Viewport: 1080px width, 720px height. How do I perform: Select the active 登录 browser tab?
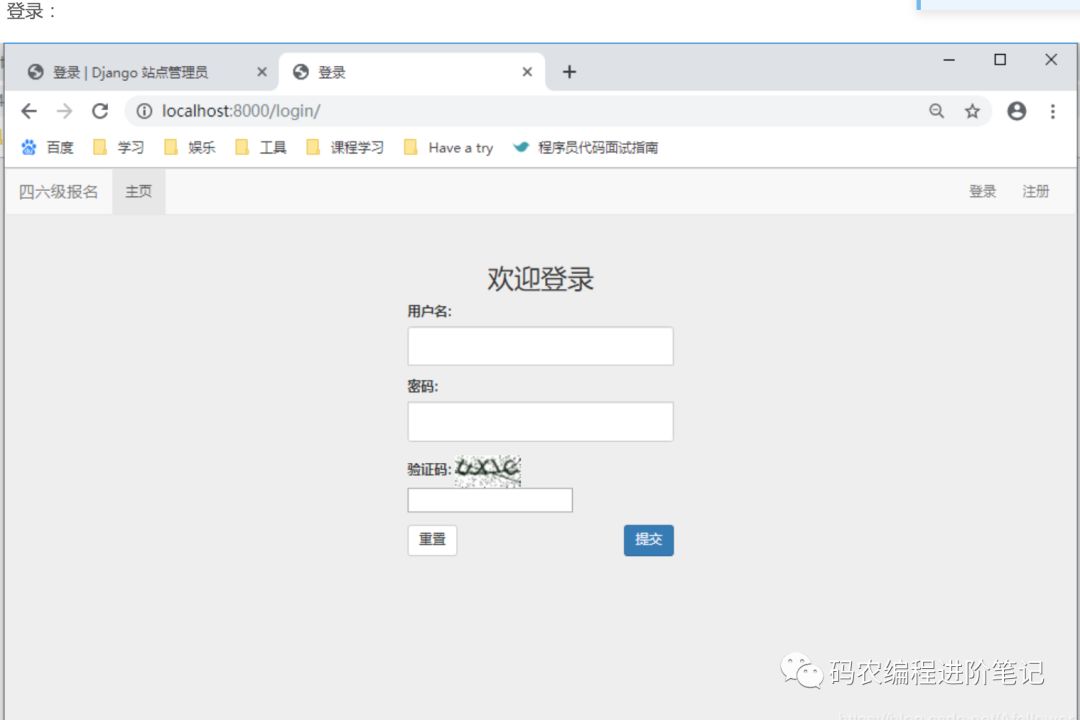(x=412, y=72)
